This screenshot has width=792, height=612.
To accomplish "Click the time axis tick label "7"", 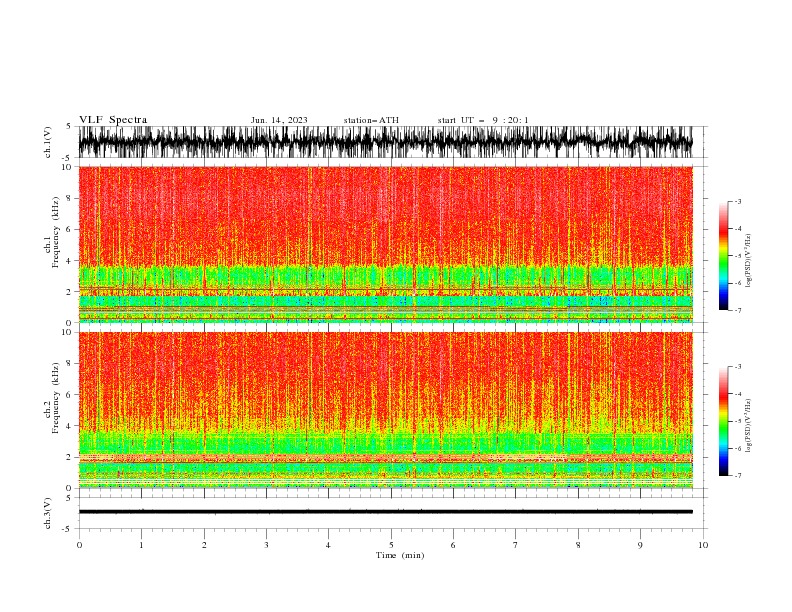I will coord(516,545).
